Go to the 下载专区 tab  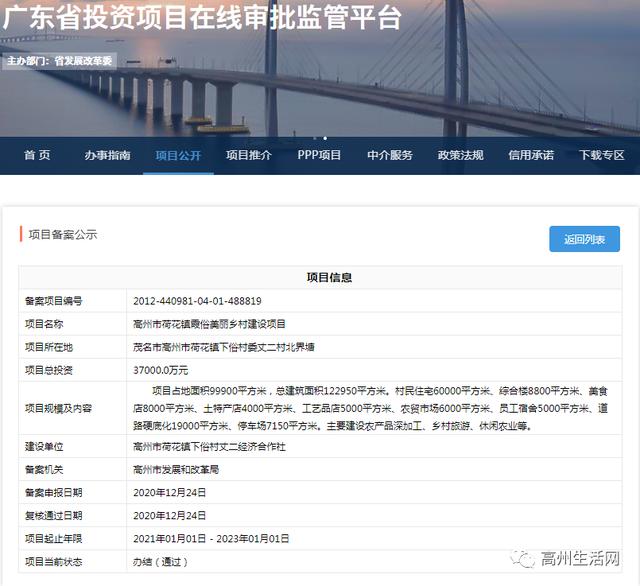tap(602, 155)
